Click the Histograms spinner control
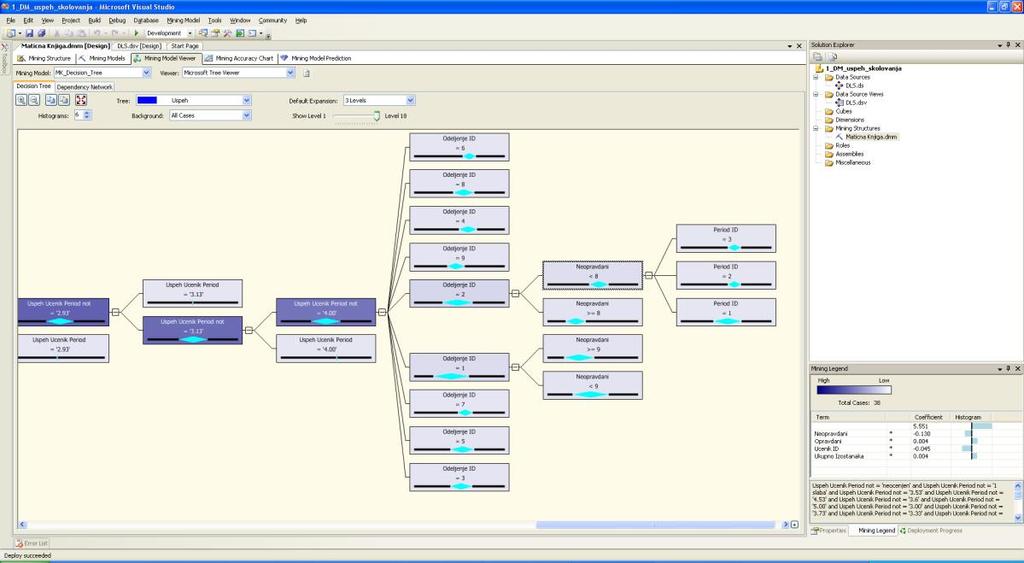The height and width of the screenshot is (563, 1024). pyautogui.click(x=88, y=115)
